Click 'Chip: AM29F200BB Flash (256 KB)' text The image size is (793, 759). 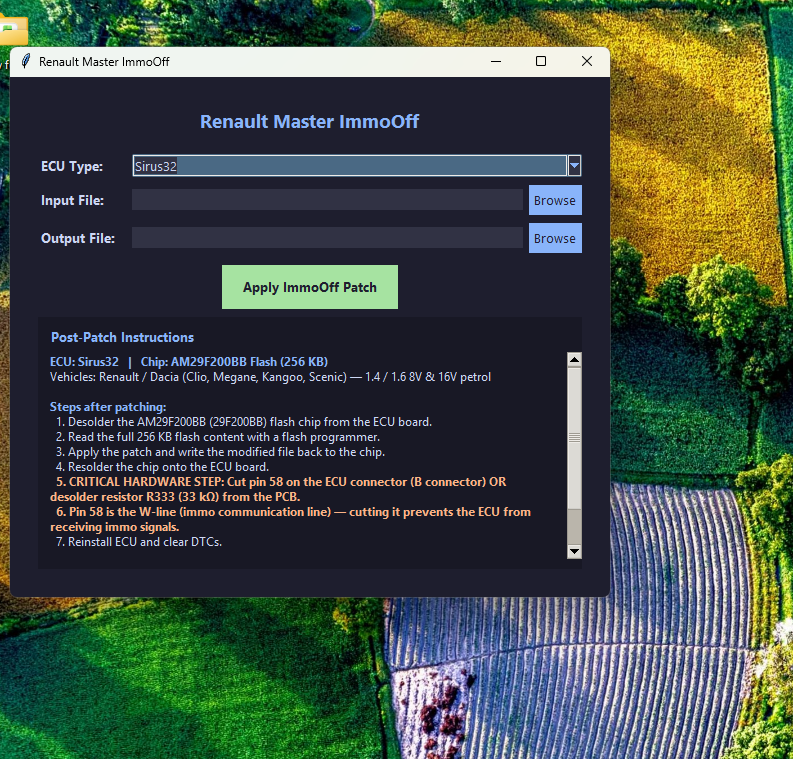pyautogui.click(x=234, y=362)
